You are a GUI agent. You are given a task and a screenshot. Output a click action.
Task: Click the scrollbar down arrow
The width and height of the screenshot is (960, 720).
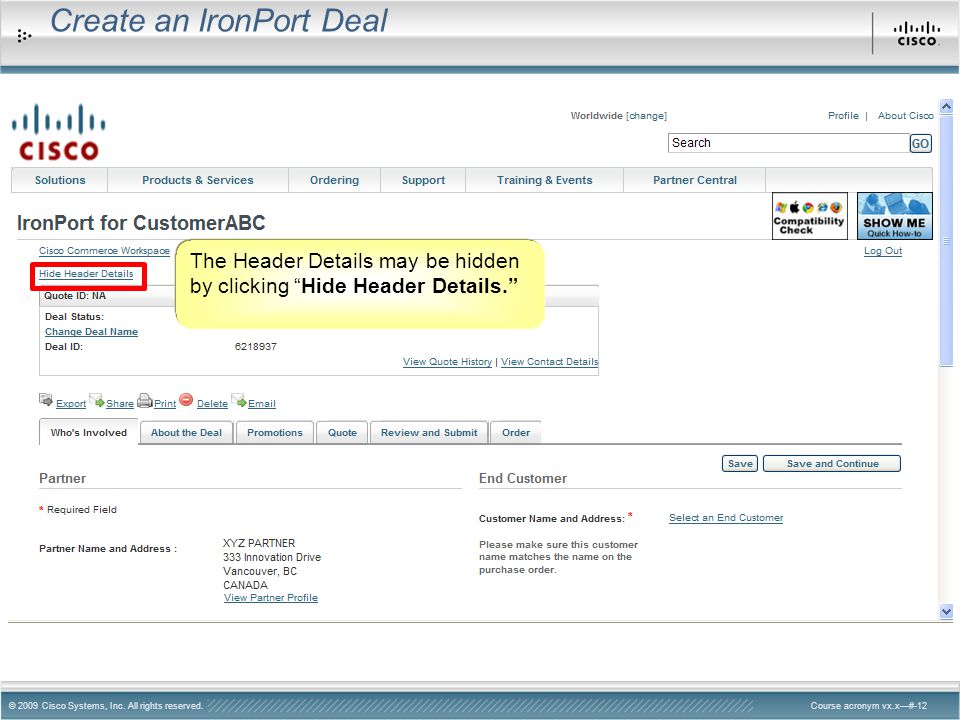946,611
